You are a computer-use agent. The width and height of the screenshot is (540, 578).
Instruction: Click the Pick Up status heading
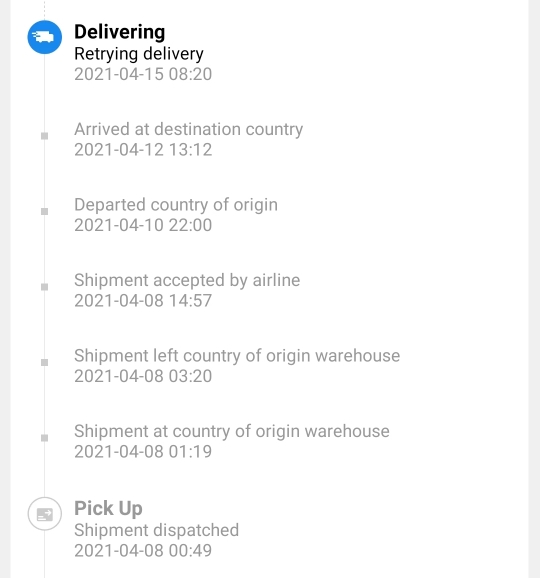tap(108, 509)
